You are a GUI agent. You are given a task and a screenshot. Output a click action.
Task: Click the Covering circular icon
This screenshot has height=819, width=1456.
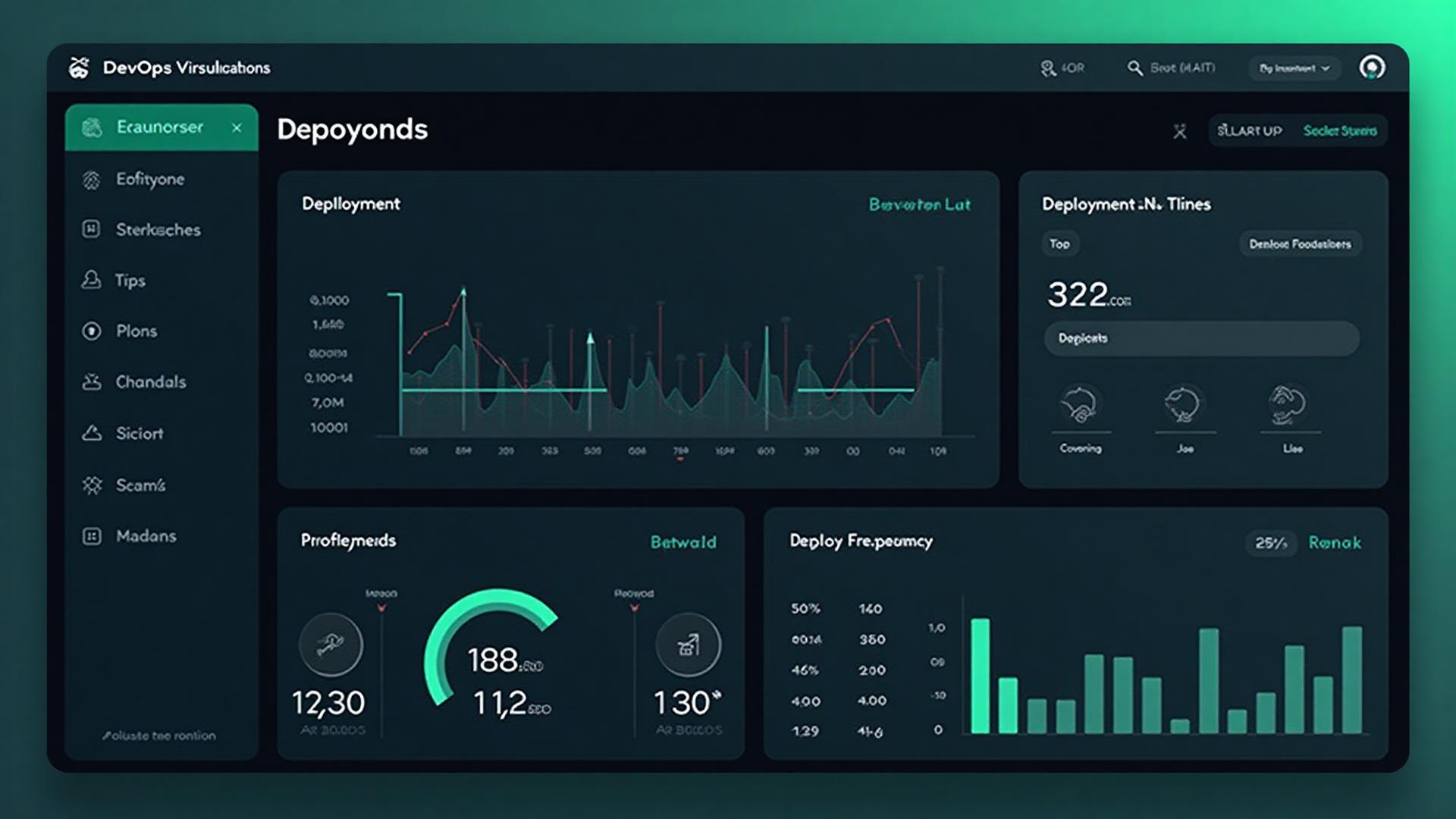pos(1080,404)
